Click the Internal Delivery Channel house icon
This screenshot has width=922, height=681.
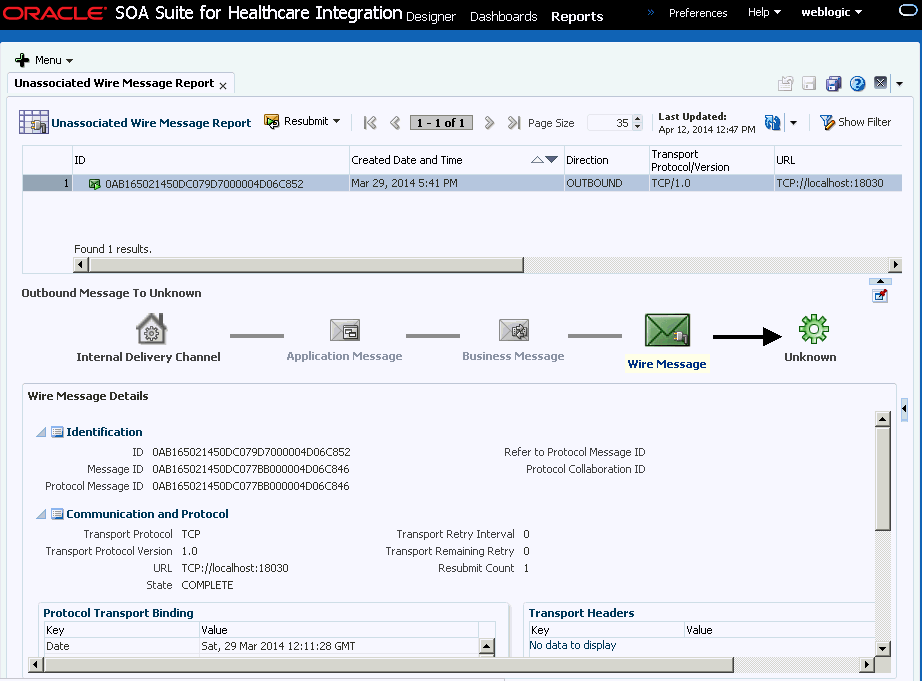[x=152, y=328]
